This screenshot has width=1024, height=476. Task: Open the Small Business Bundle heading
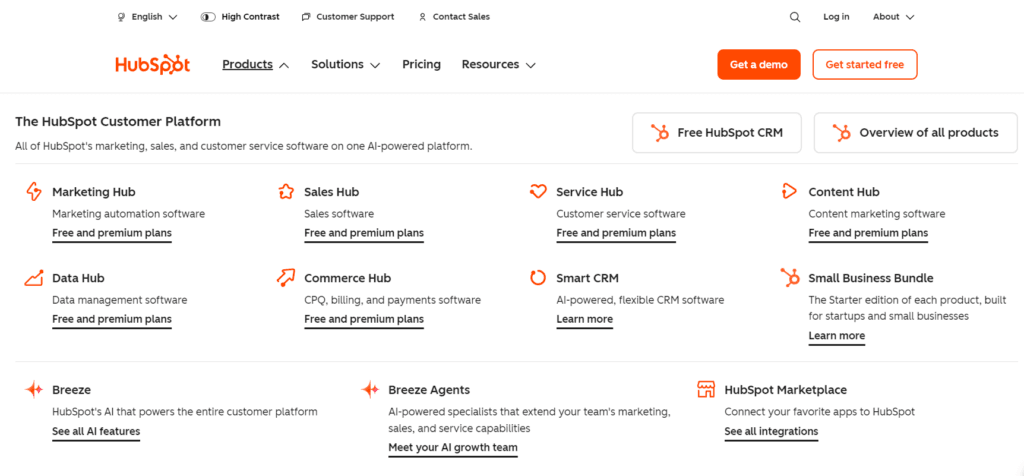[x=871, y=278]
